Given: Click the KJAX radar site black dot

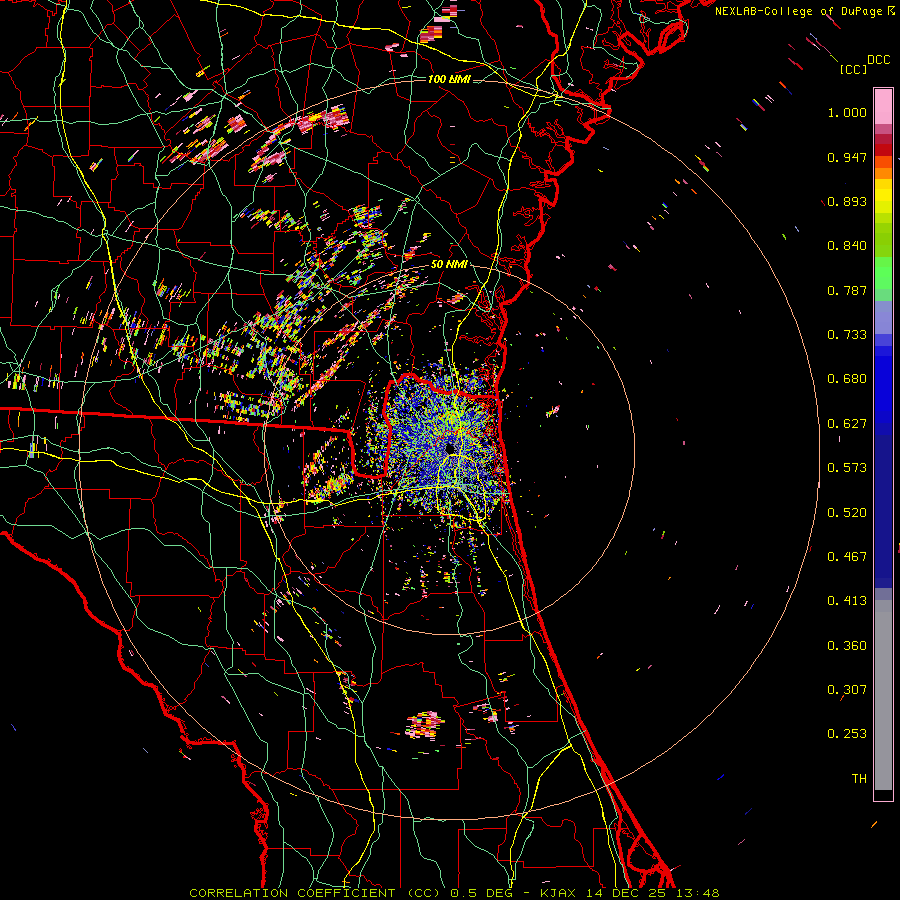Looking at the screenshot, I should 449,447.
